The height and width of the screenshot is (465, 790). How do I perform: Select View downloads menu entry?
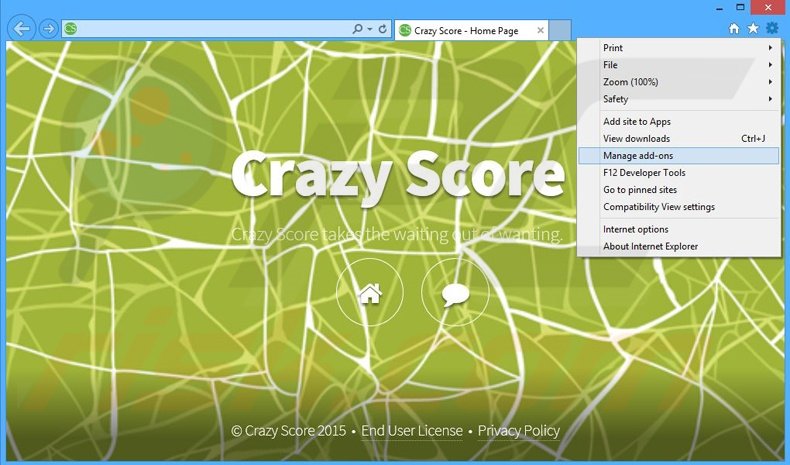click(678, 139)
